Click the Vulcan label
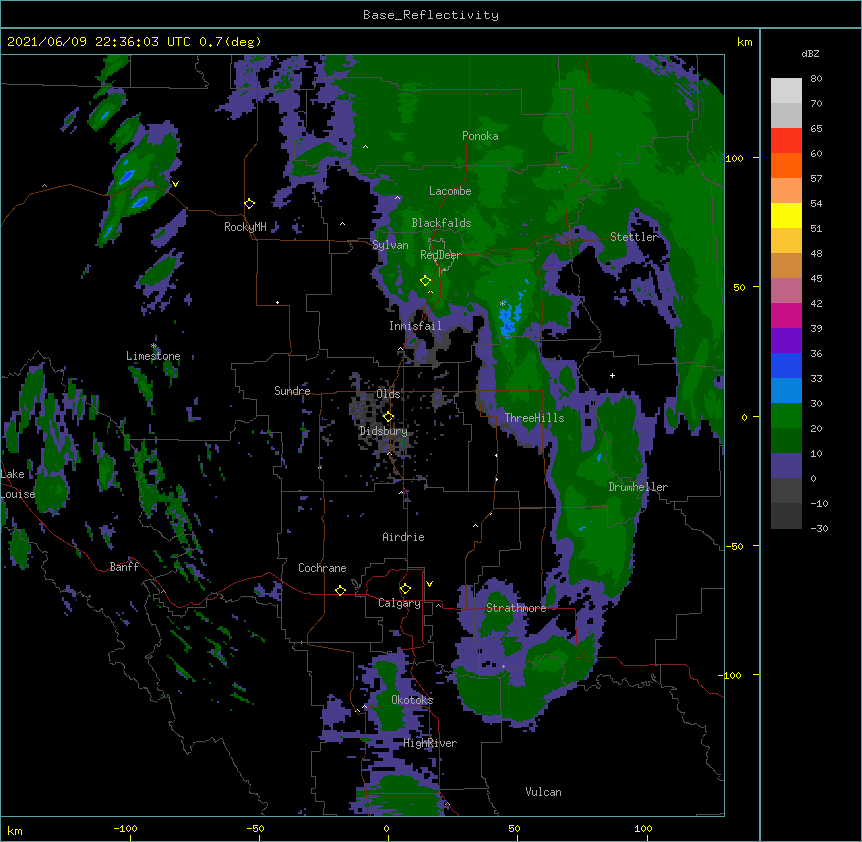This screenshot has width=862, height=842. coord(543,792)
